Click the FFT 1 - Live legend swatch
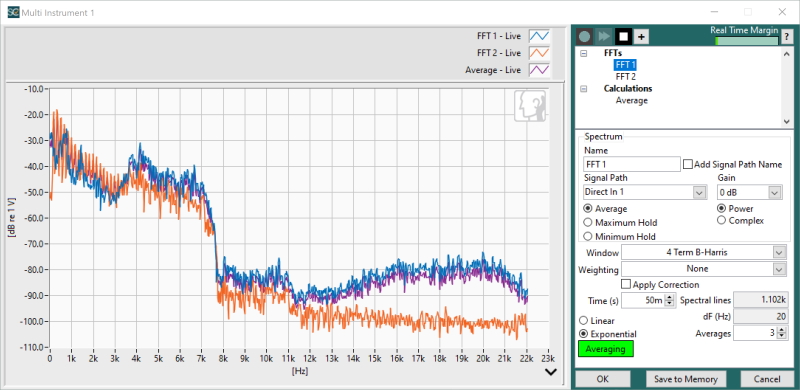 tap(539, 36)
